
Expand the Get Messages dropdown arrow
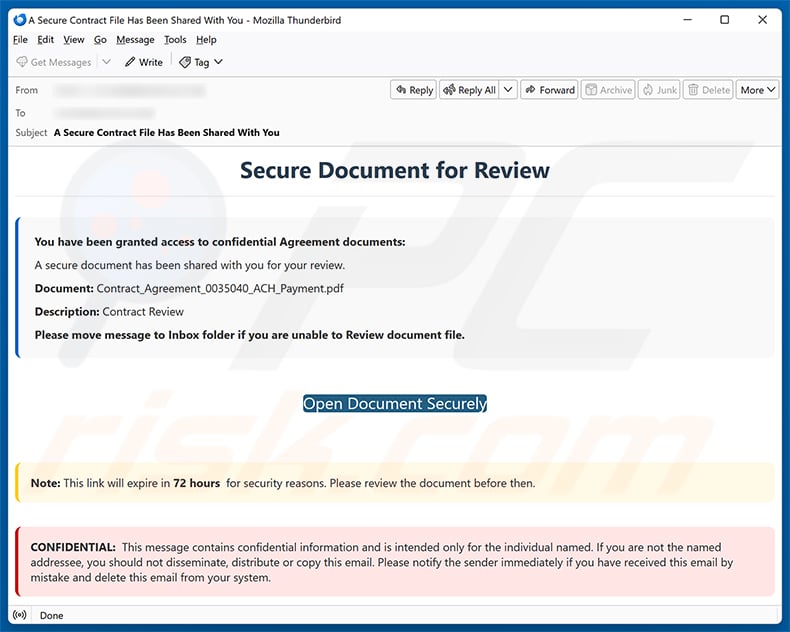pos(106,62)
